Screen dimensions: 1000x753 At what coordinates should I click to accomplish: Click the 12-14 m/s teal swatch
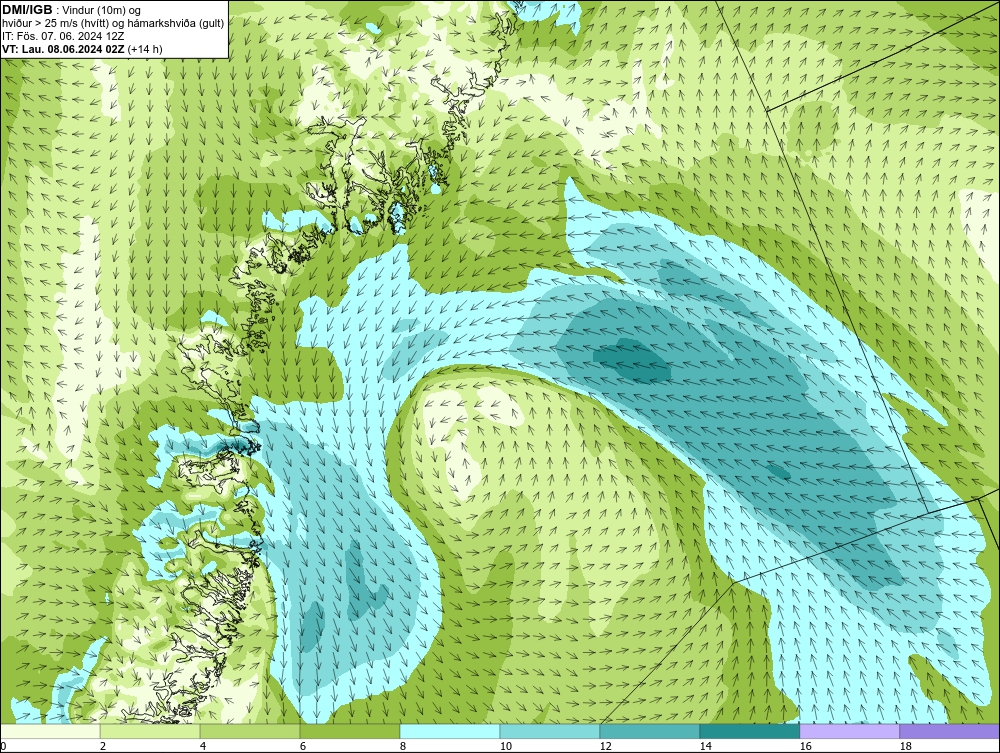coord(650,731)
